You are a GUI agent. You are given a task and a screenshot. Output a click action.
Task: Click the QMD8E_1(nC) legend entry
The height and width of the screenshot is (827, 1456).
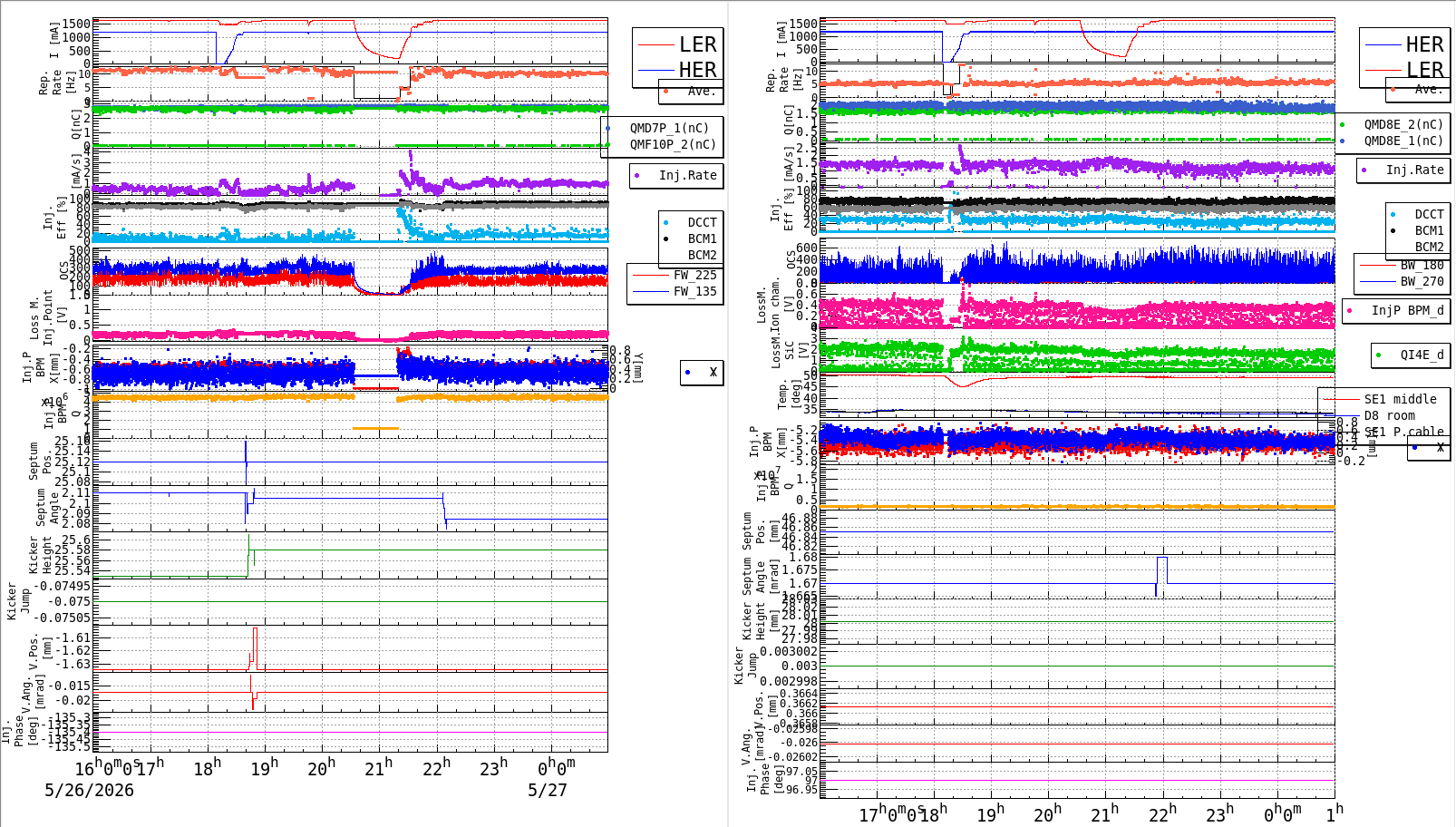(1392, 141)
